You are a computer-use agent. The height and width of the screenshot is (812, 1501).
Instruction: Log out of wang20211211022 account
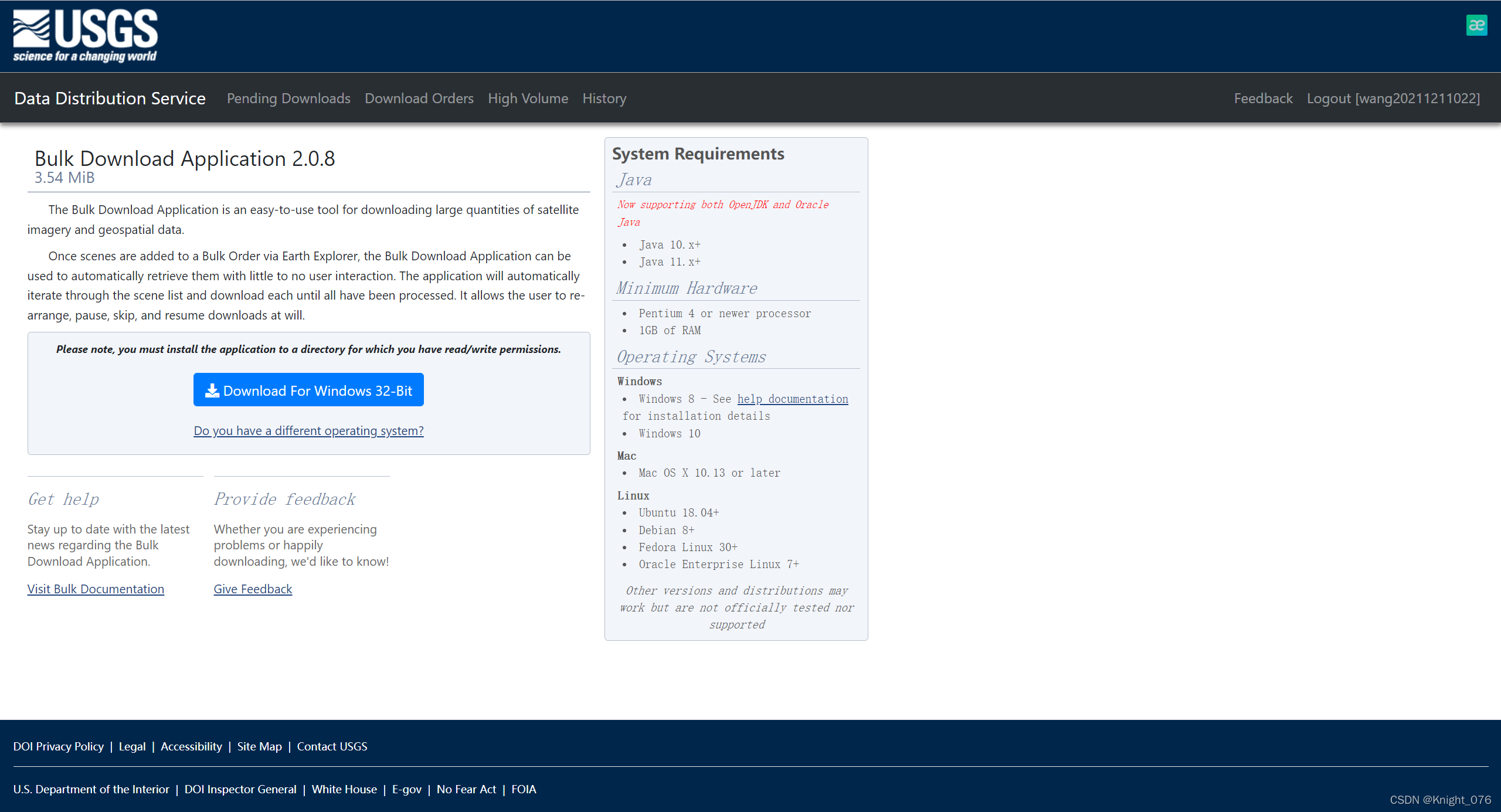point(1393,98)
